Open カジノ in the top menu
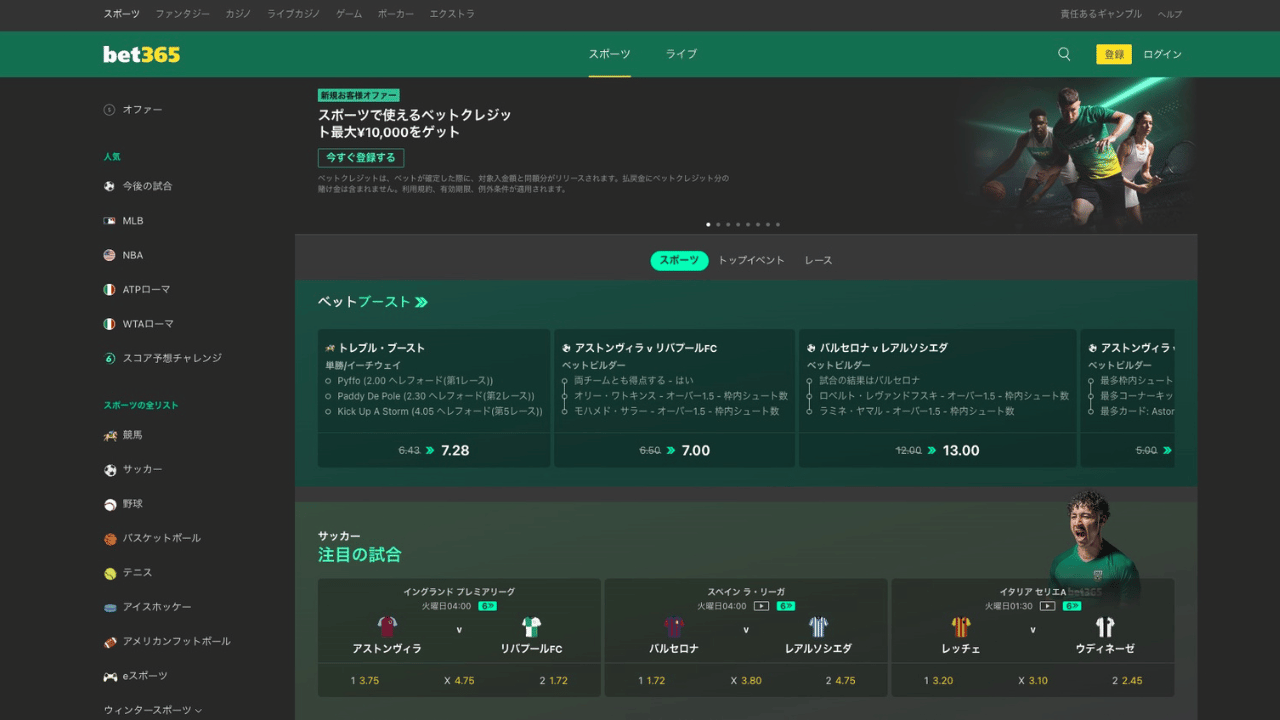 coord(239,14)
